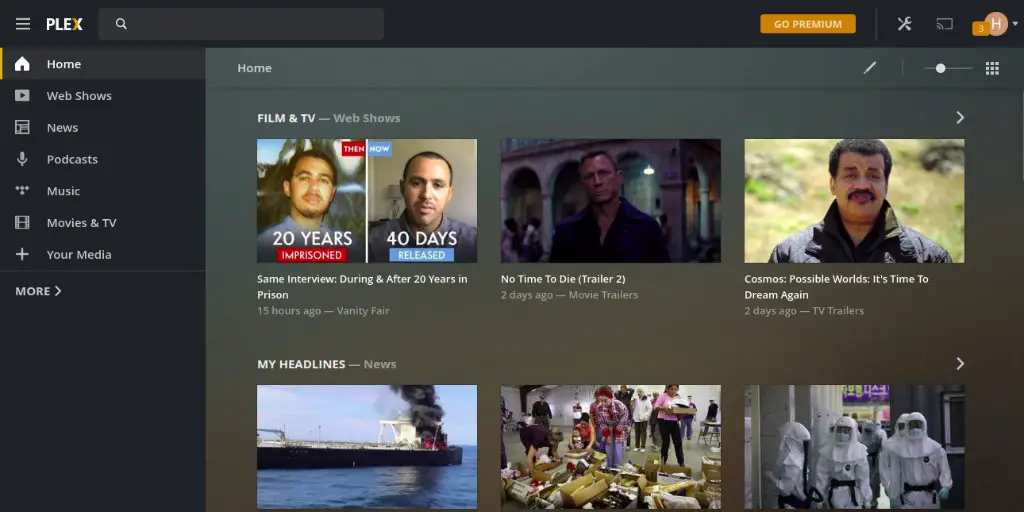
Task: Click the Movies & TV film icon
Action: click(22, 223)
